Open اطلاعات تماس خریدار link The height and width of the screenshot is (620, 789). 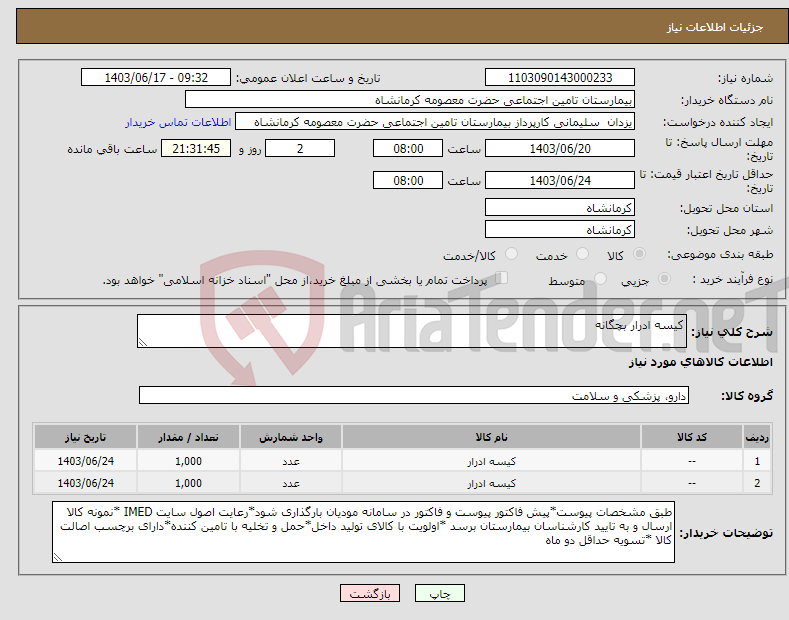point(178,122)
